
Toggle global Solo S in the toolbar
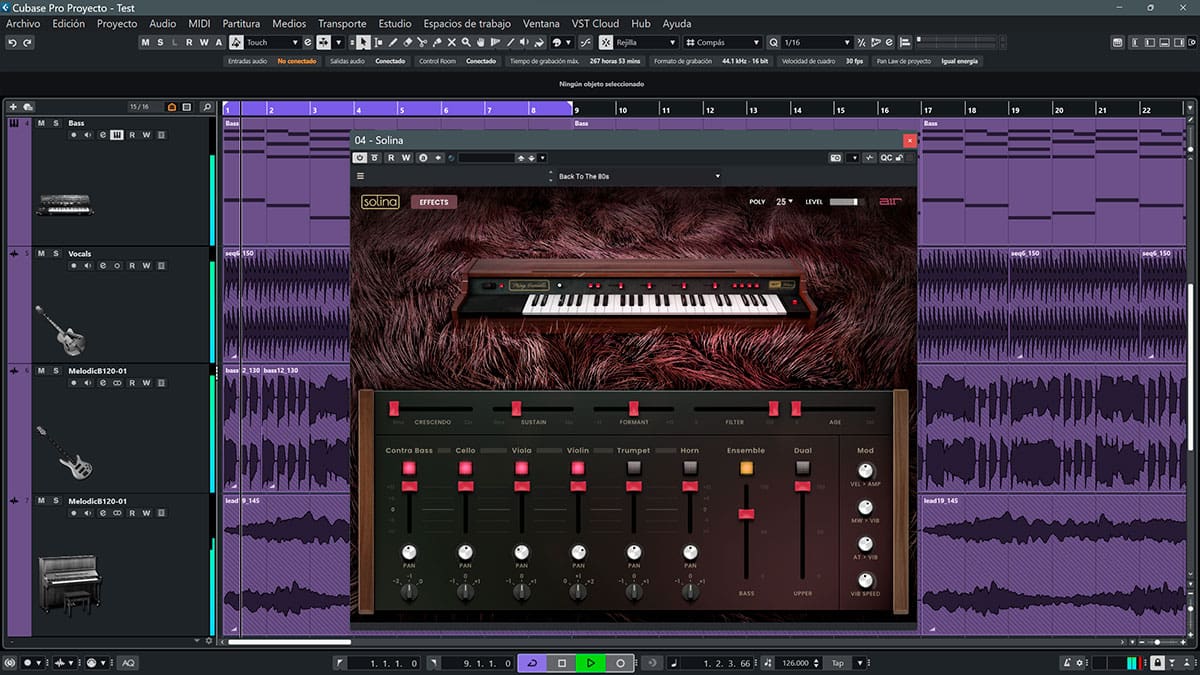[x=160, y=43]
